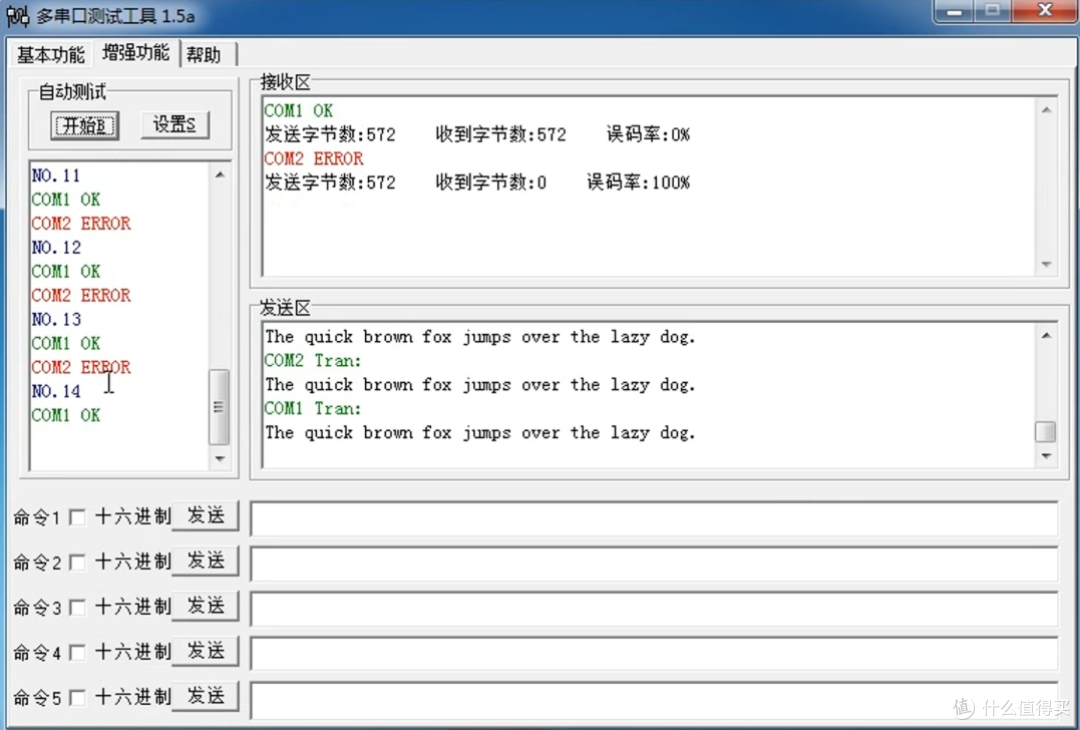
Task: Select the 增强功能 tab
Action: click(x=136, y=52)
